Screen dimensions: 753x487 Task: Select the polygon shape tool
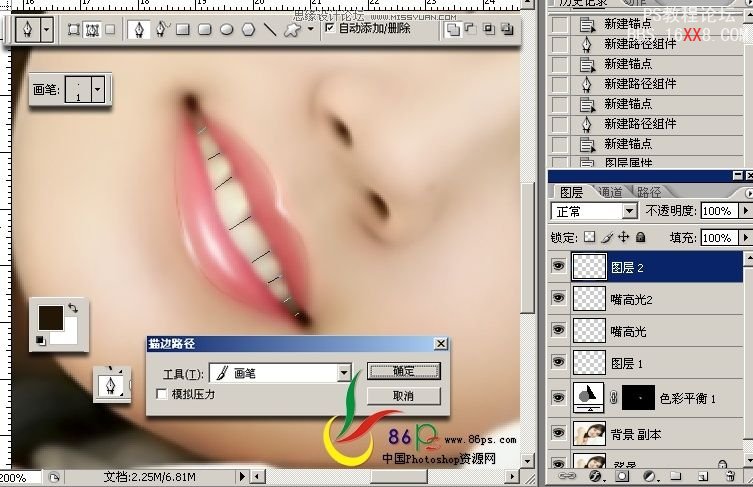coord(248,30)
